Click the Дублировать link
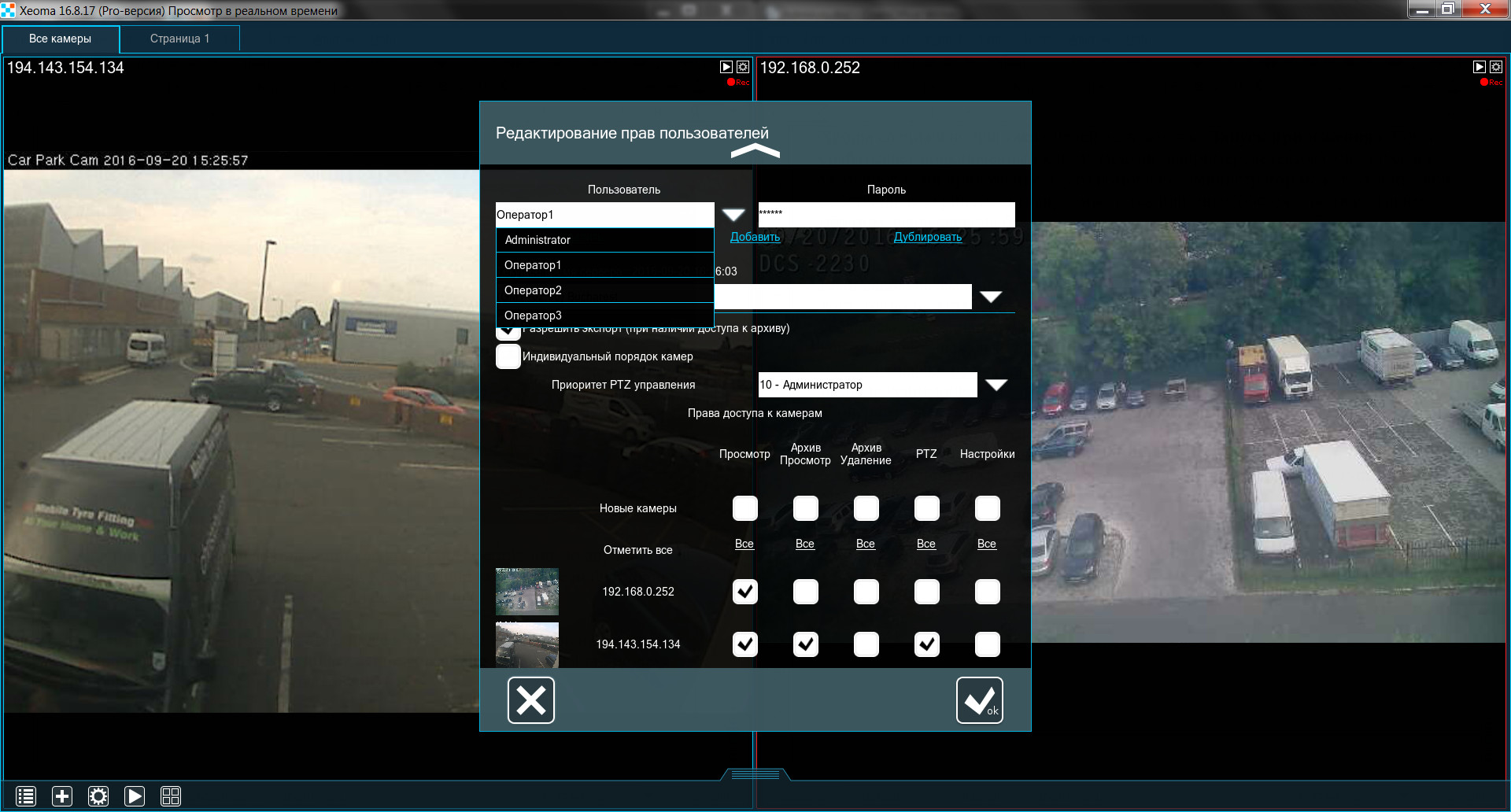This screenshot has height=812, width=1511. tap(927, 237)
